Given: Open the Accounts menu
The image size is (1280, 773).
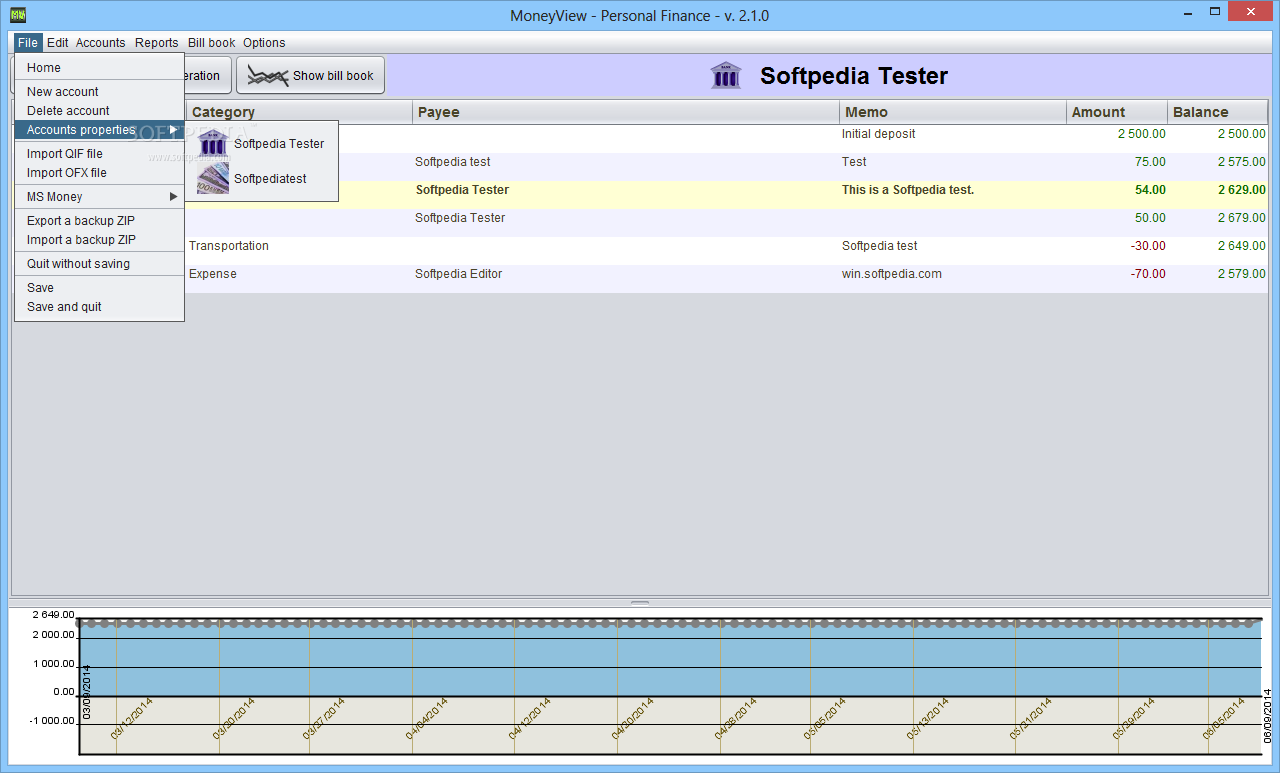Looking at the screenshot, I should click(x=101, y=42).
